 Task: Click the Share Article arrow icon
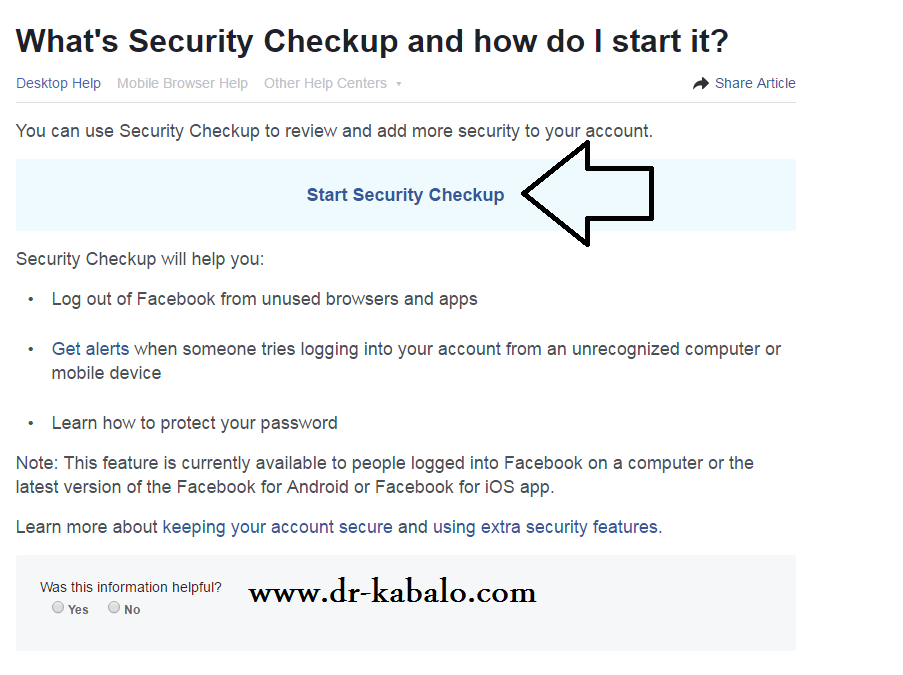pos(700,84)
